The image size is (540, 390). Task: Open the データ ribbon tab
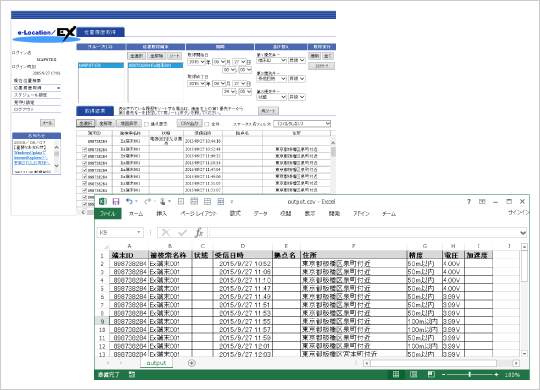(x=261, y=214)
